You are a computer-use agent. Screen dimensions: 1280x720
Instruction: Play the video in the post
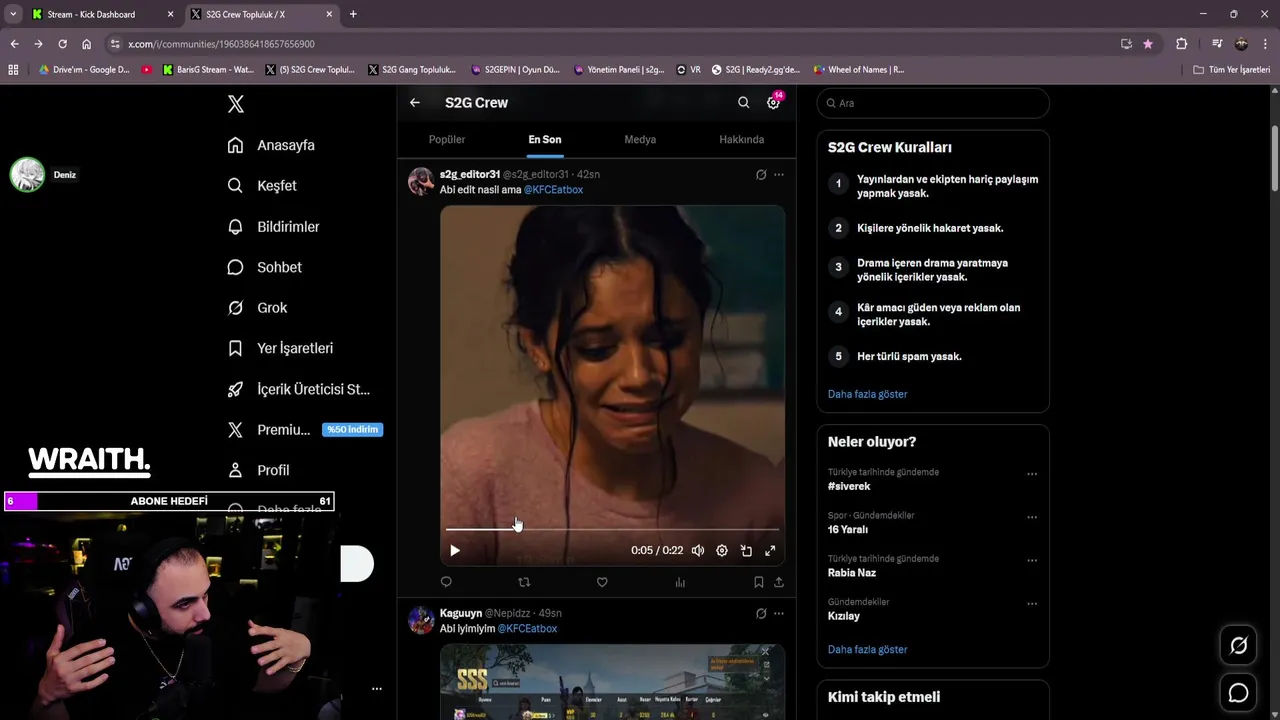455,550
